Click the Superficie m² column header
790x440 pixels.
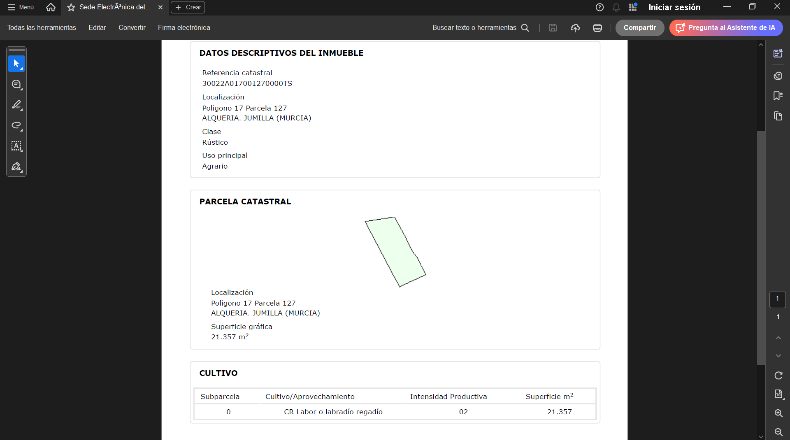(549, 397)
